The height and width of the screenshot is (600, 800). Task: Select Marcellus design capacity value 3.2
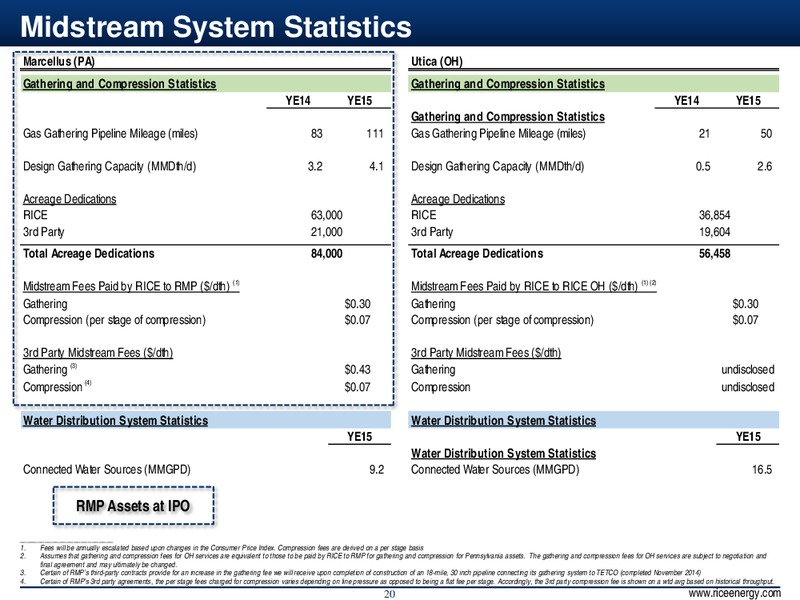(x=315, y=166)
